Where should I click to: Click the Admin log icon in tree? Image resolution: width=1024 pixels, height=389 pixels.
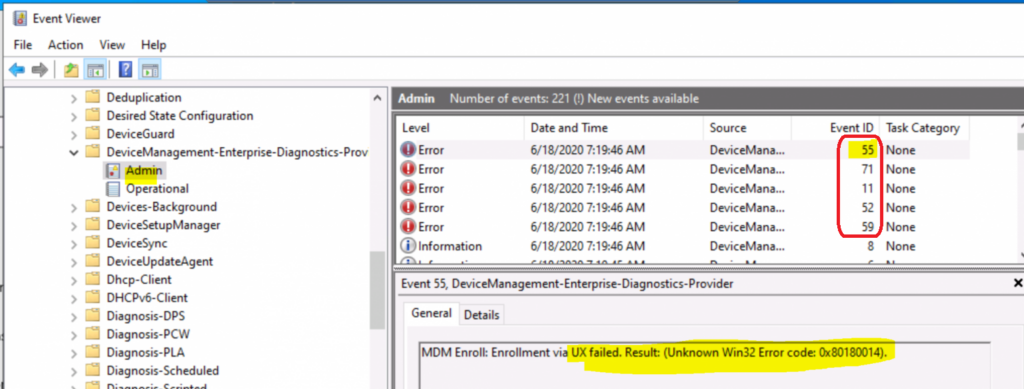(113, 171)
